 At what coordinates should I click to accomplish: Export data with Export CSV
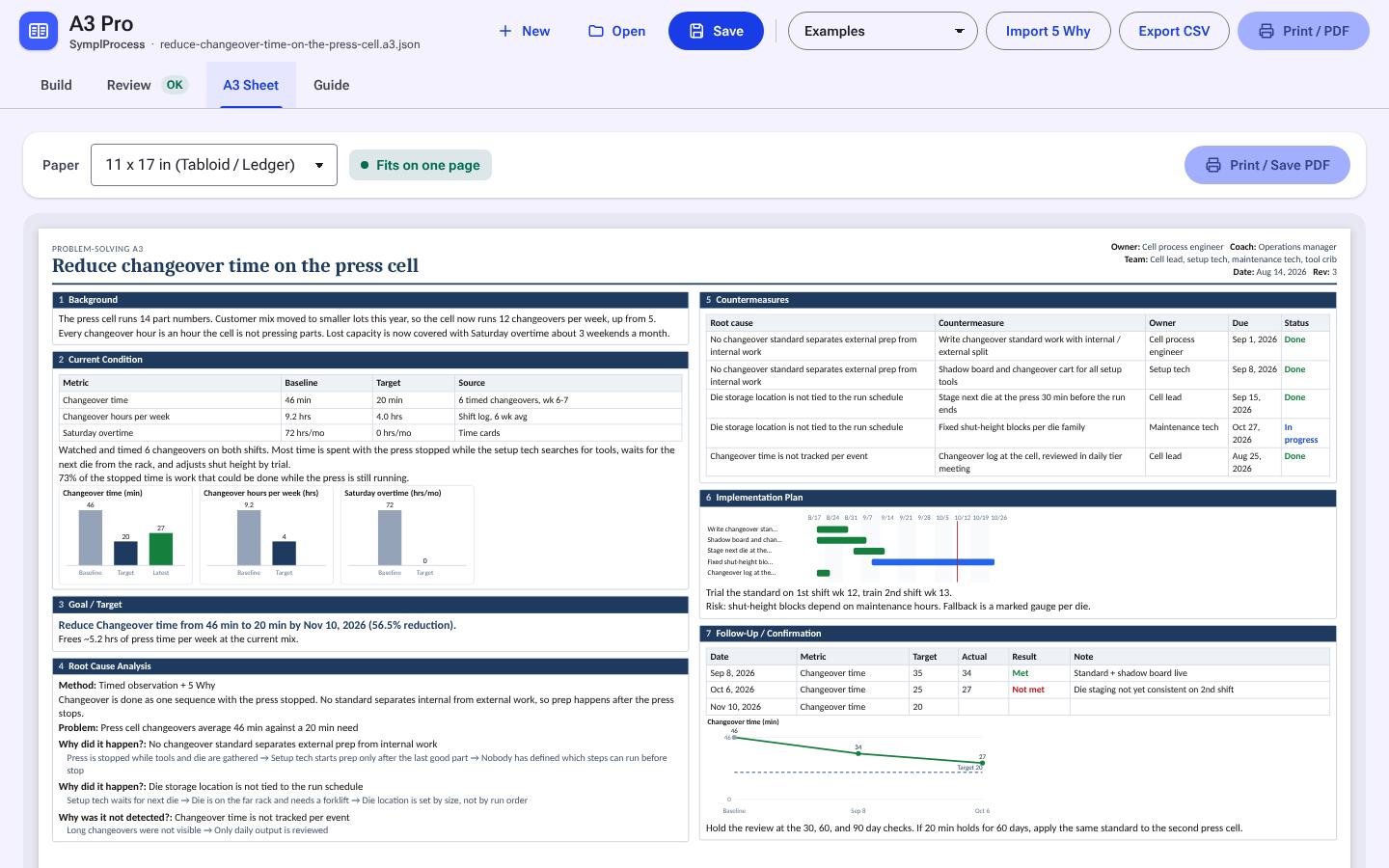coord(1174,31)
